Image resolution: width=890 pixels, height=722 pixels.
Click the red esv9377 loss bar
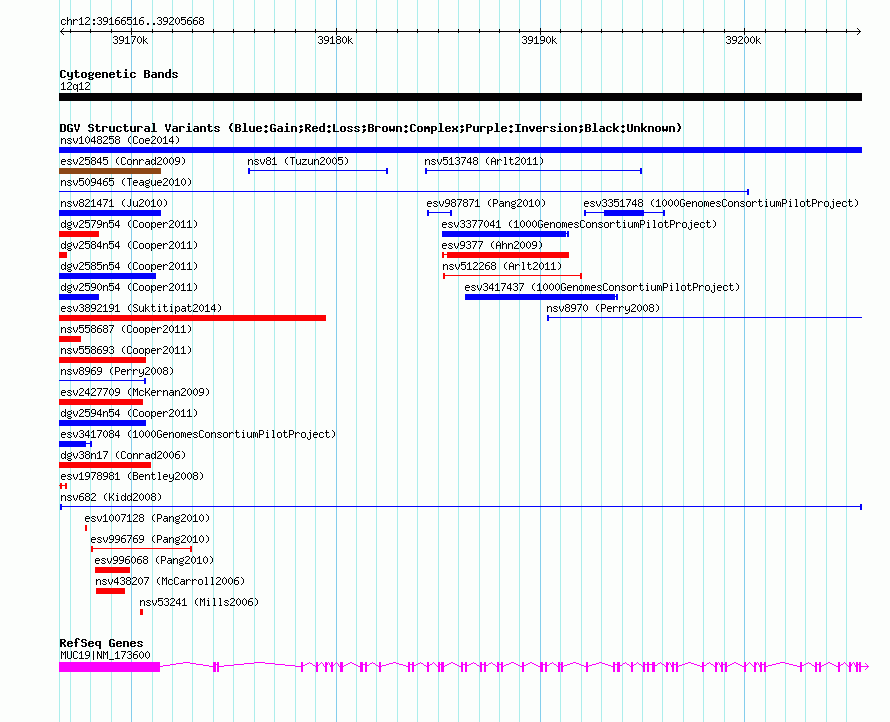506,255
